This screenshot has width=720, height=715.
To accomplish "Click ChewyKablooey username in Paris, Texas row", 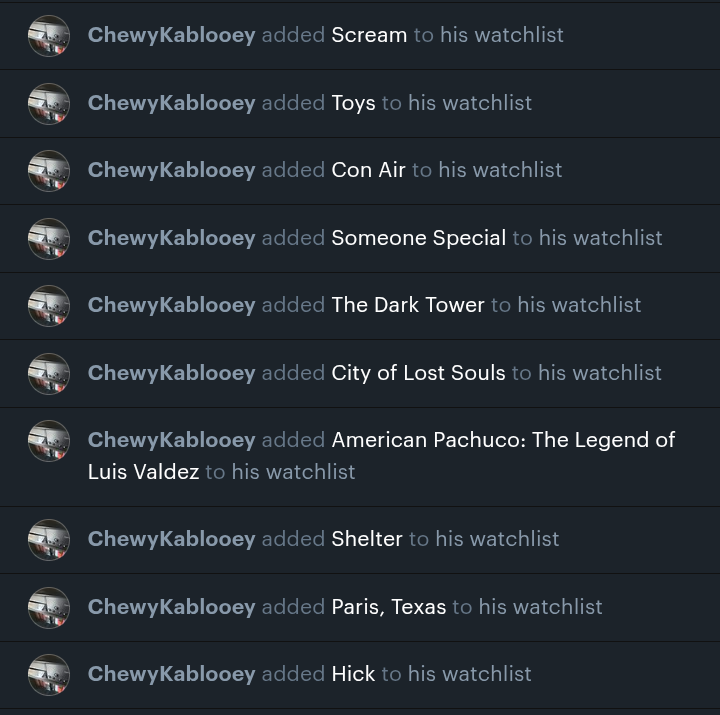I will click(x=171, y=607).
